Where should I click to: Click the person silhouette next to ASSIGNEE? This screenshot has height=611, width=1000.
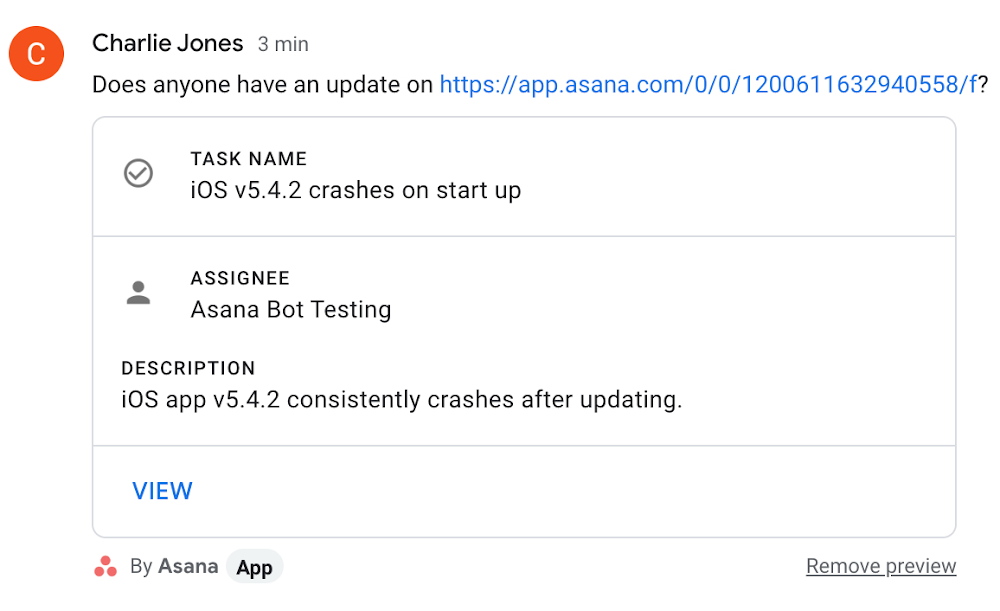[138, 293]
